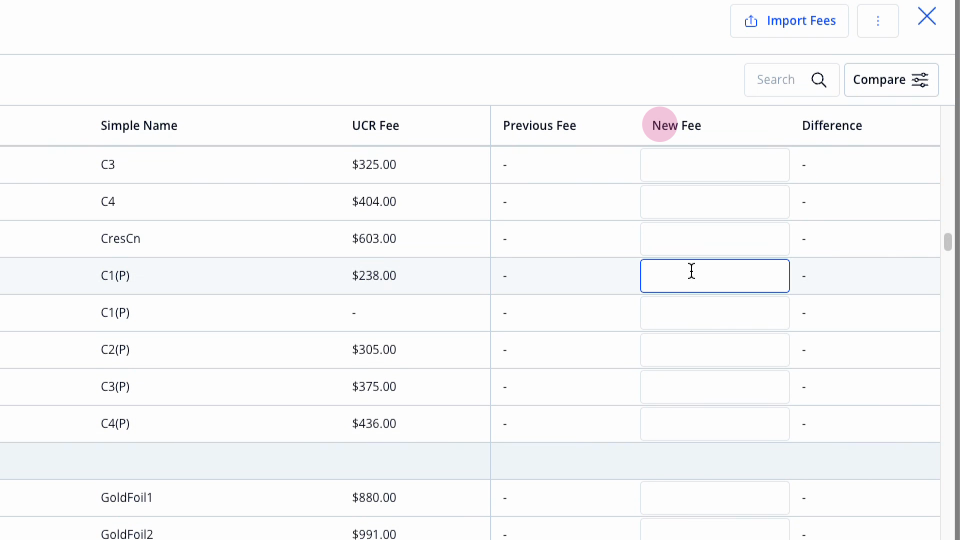
Task: Open the Compare filter settings
Action: tap(891, 80)
